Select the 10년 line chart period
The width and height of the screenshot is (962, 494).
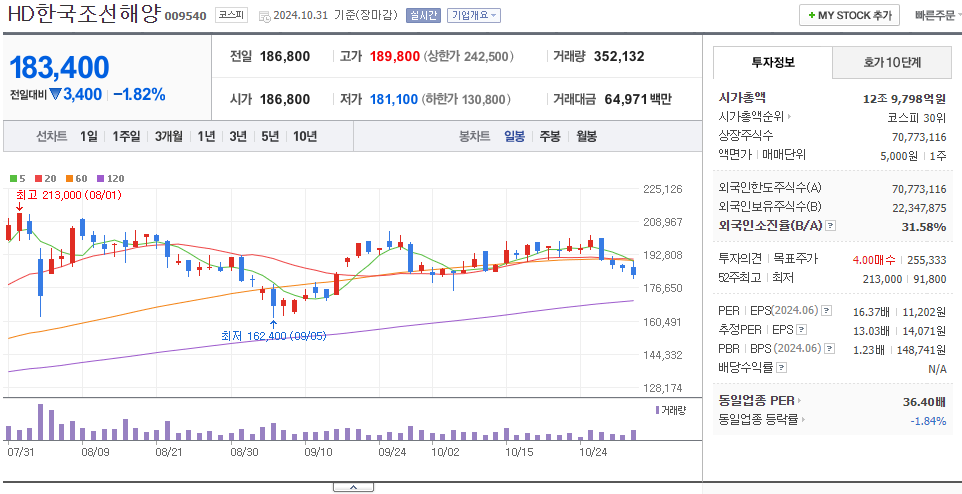(x=305, y=136)
